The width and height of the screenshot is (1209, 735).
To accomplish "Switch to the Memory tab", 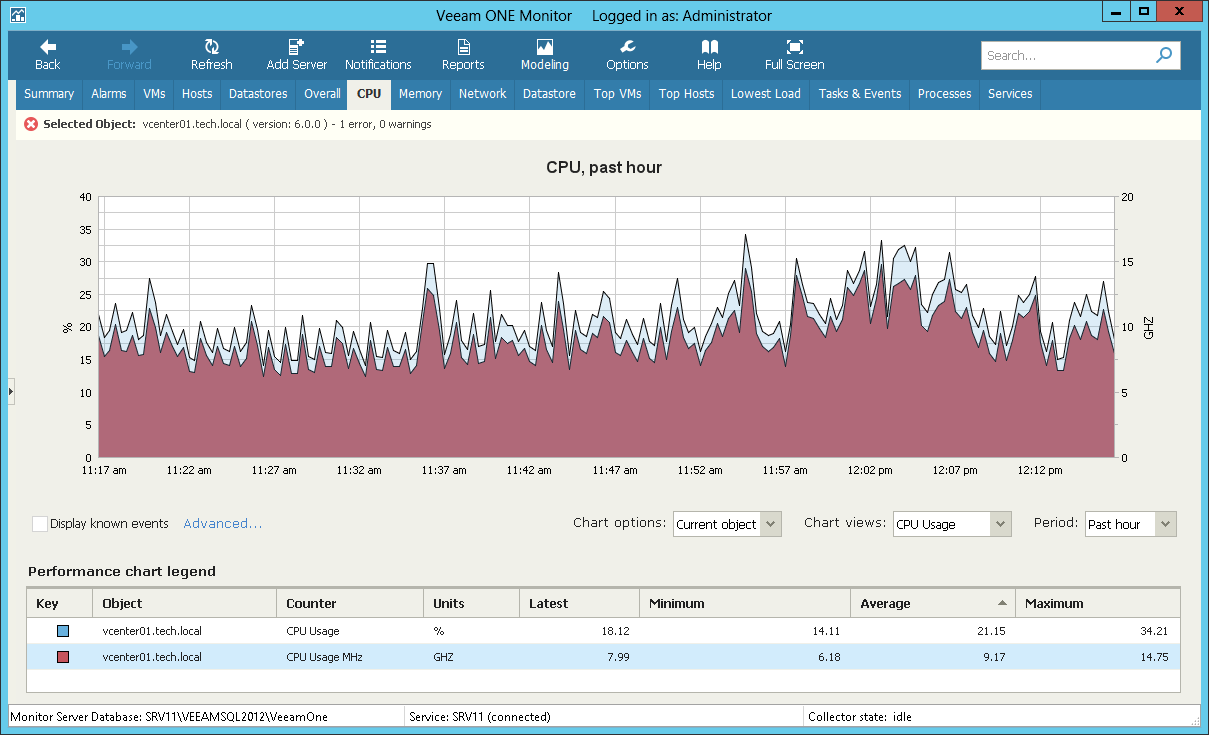I will click(x=420, y=94).
